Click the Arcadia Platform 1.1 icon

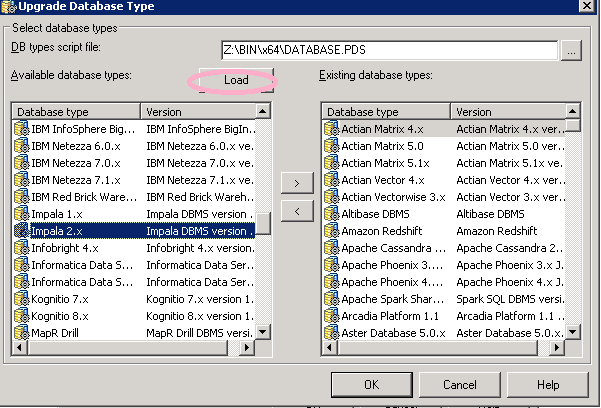332,316
